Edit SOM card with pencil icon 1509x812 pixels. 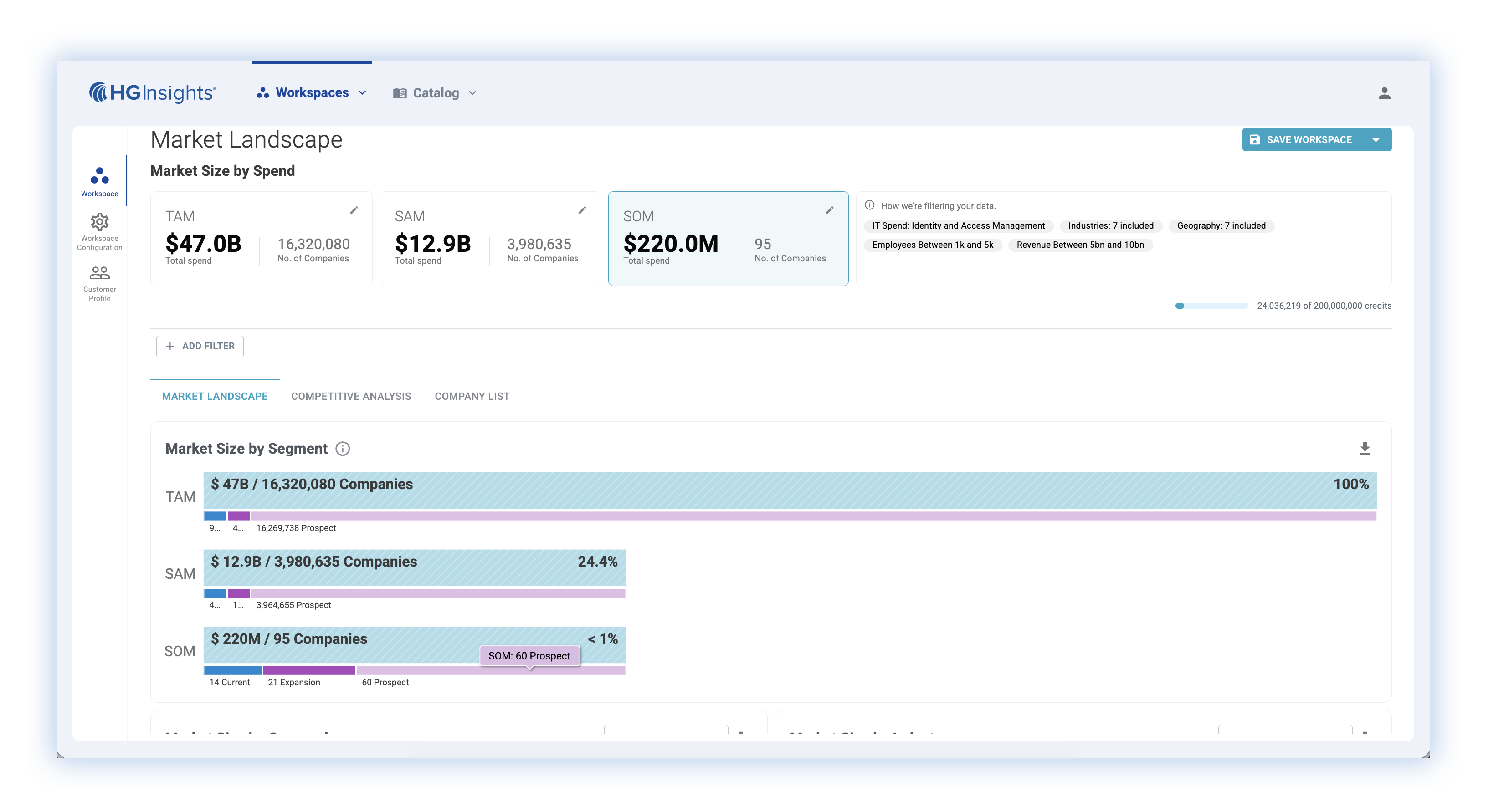(830, 210)
